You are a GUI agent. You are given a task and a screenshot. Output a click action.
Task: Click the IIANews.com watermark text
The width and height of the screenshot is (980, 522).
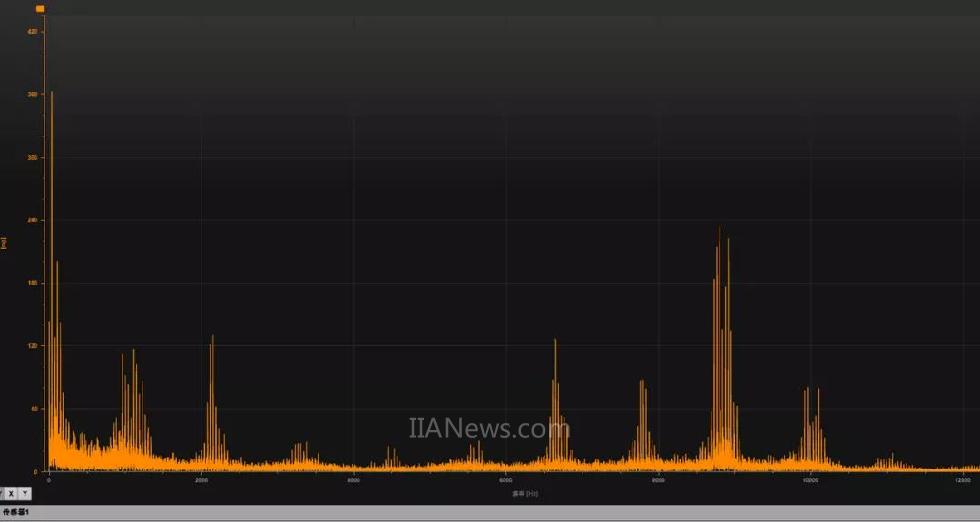489,429
